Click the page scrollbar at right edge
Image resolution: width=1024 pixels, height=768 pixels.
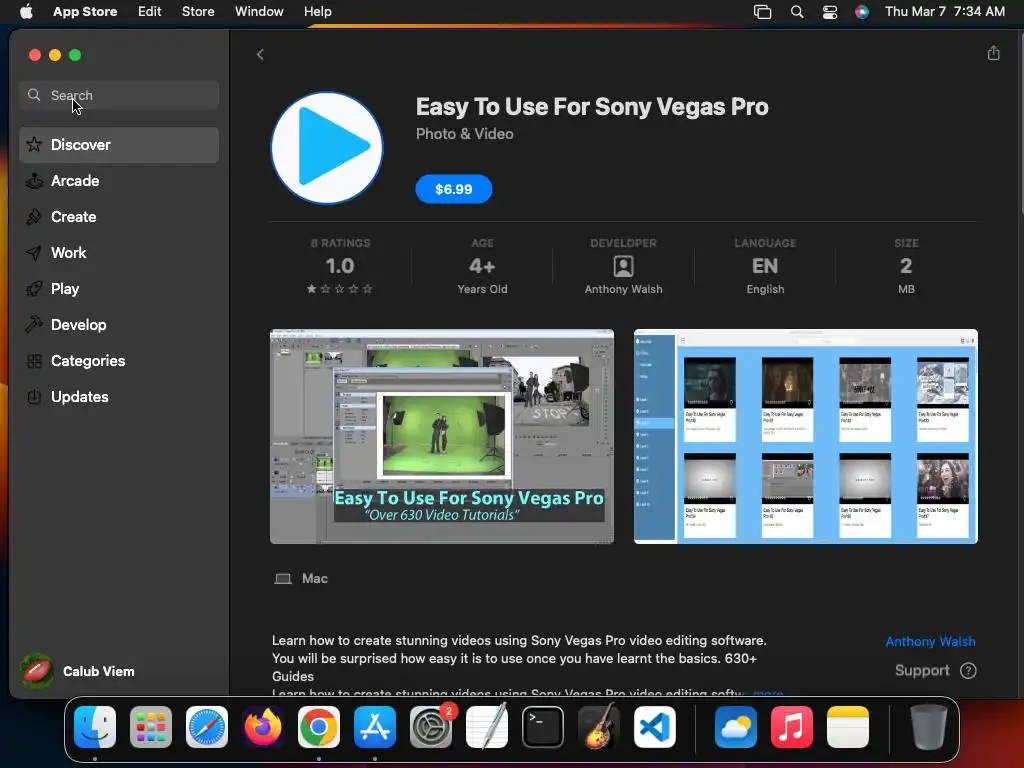pyautogui.click(x=1021, y=124)
